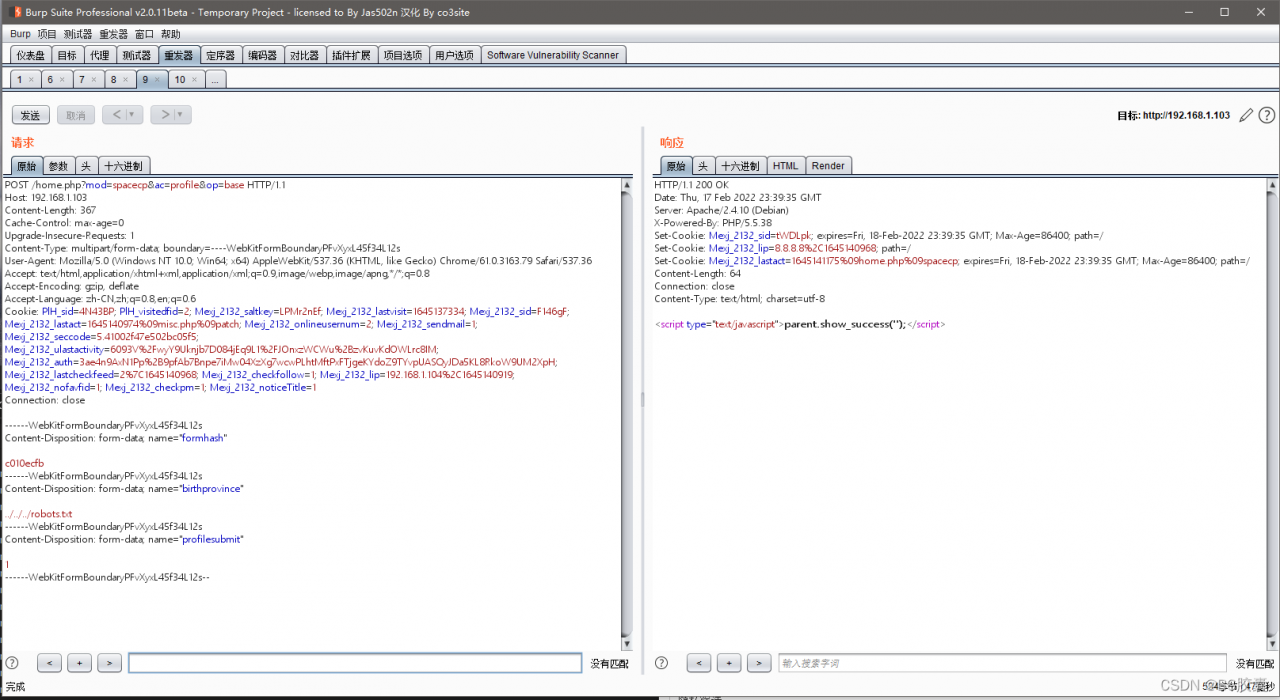Click the plus button in request search
This screenshot has width=1280, height=700.
coord(80,662)
